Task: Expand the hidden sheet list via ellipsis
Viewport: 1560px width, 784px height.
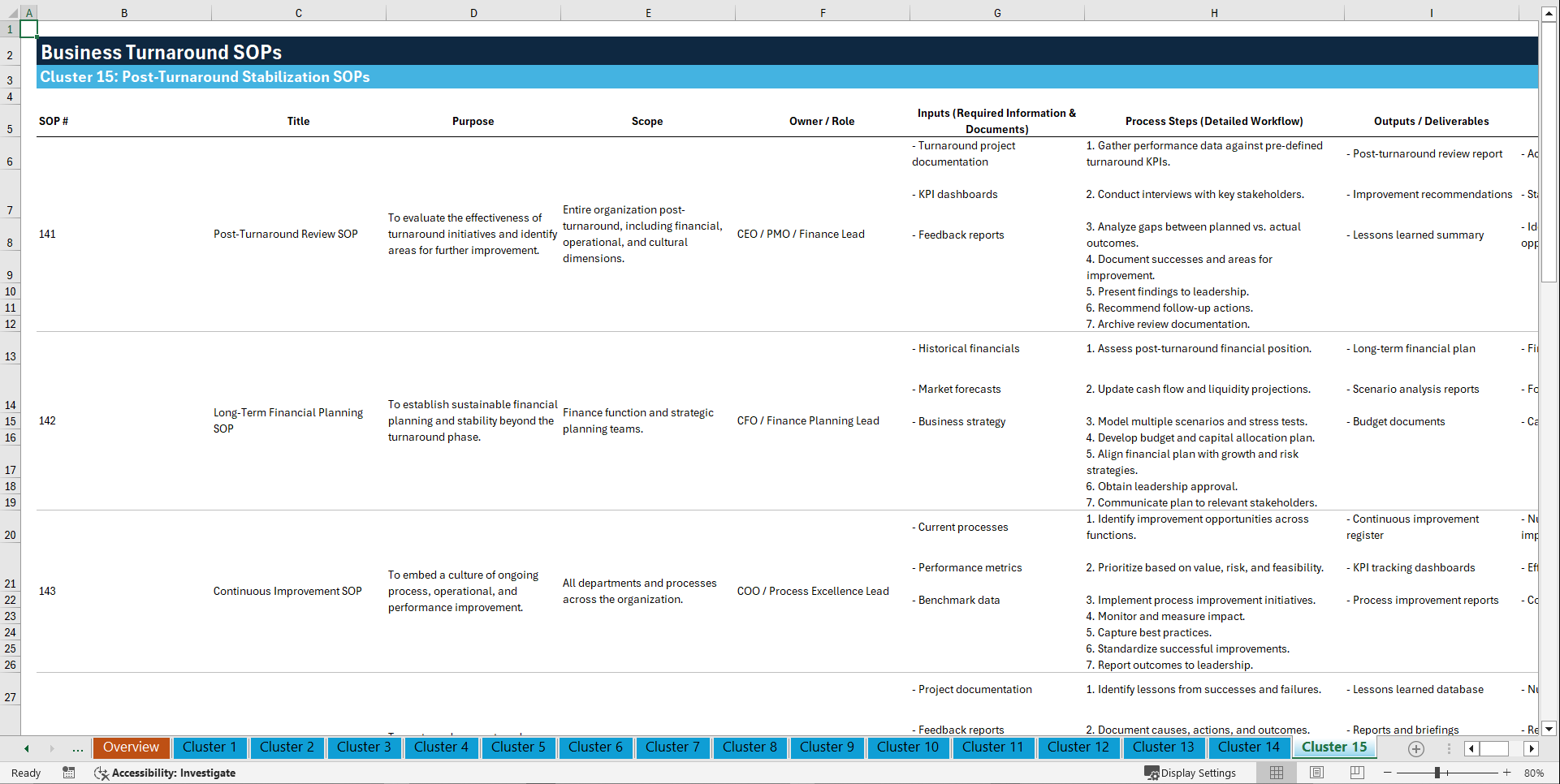Action: pyautogui.click(x=77, y=748)
